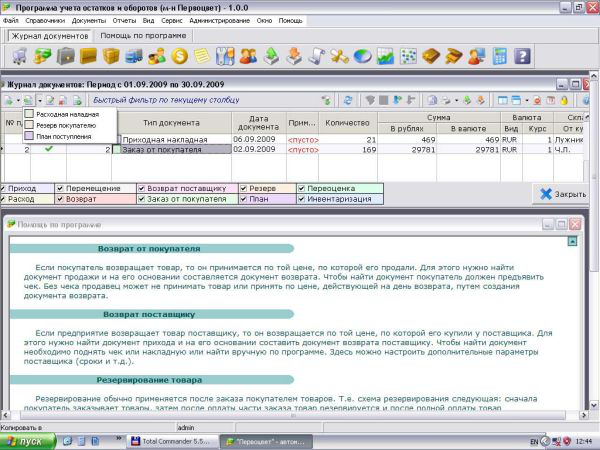Toggle the Резерв checkbox
Viewport: 600px width, 450px height.
click(x=243, y=188)
